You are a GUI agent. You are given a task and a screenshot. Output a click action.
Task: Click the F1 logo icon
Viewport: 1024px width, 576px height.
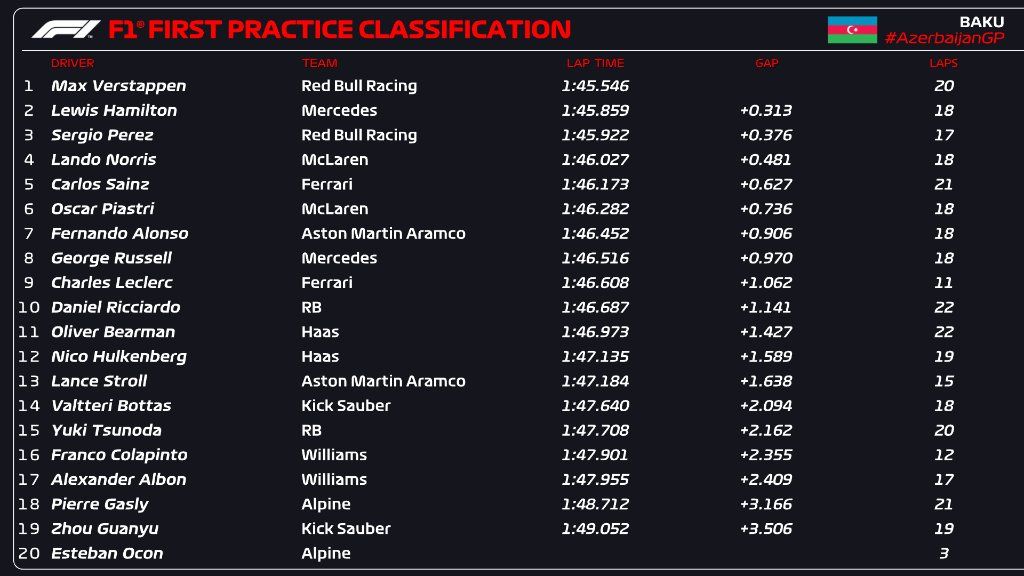(66, 29)
